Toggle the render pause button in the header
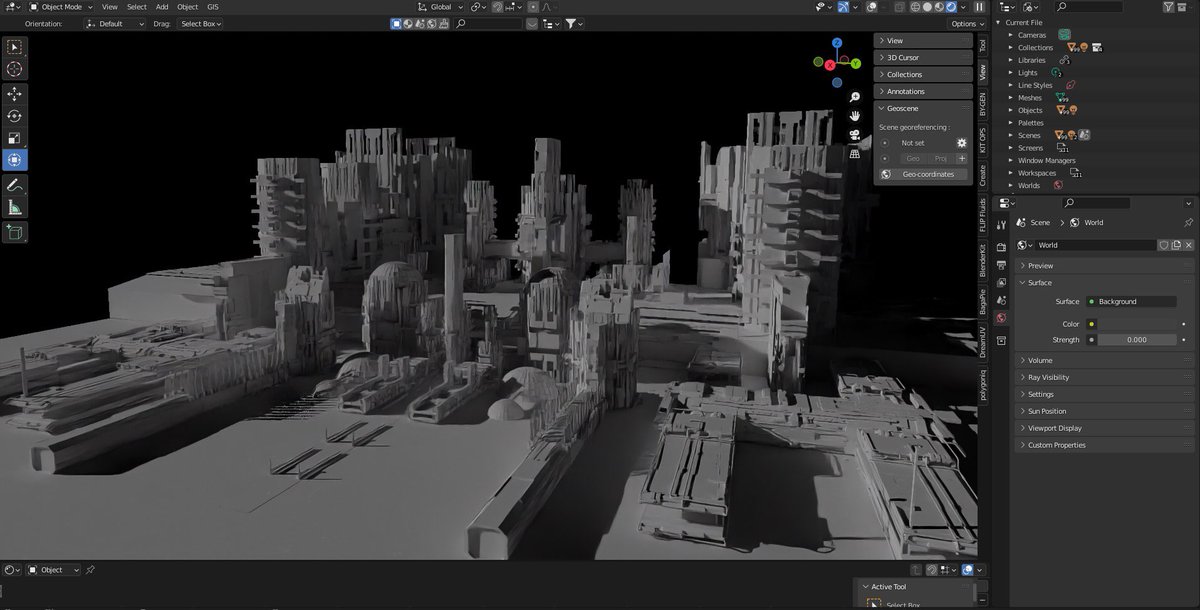This screenshot has height=610, width=1200. 978,7
